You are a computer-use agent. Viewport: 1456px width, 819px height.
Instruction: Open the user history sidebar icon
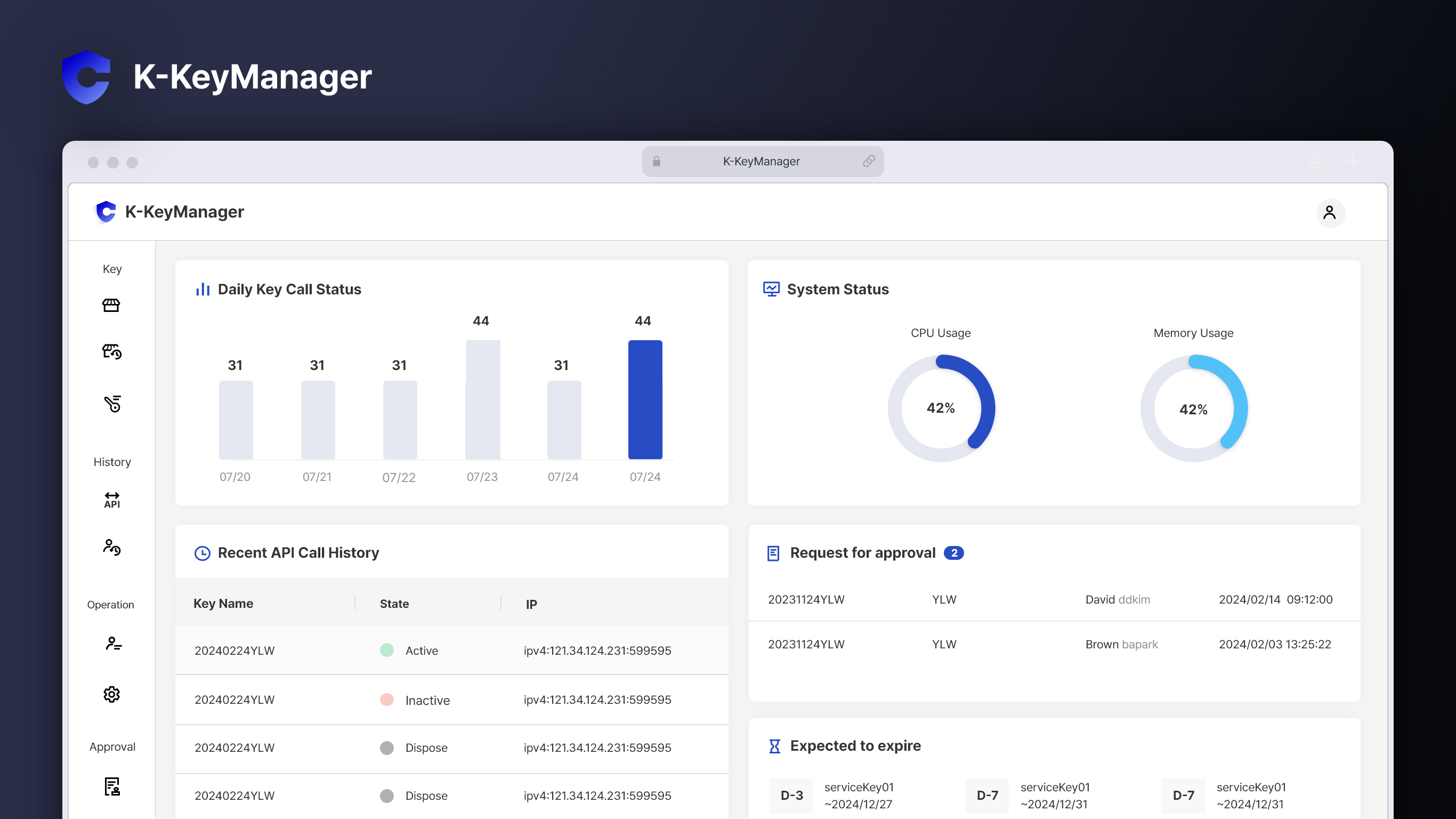(x=112, y=547)
